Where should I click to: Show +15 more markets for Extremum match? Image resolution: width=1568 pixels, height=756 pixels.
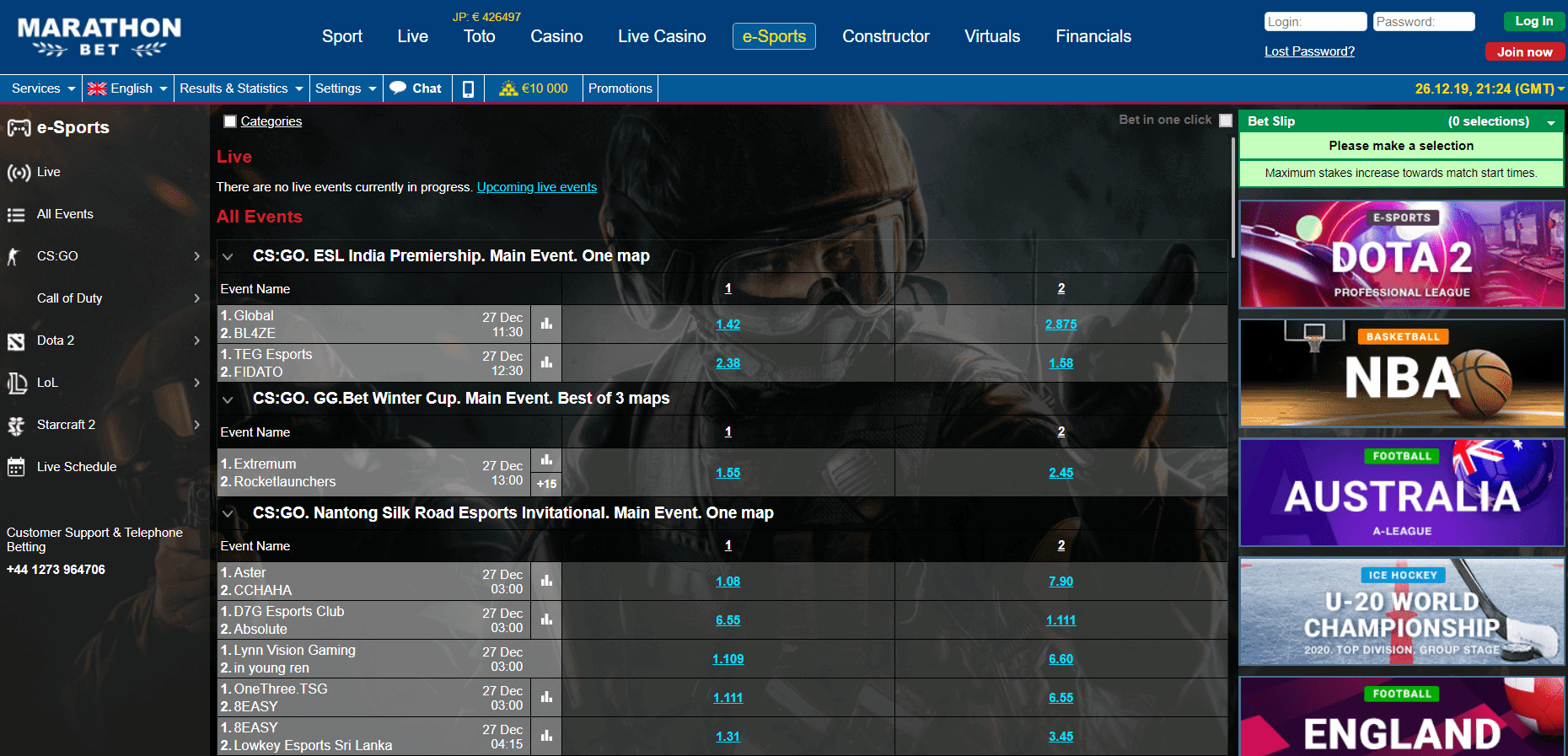[546, 484]
